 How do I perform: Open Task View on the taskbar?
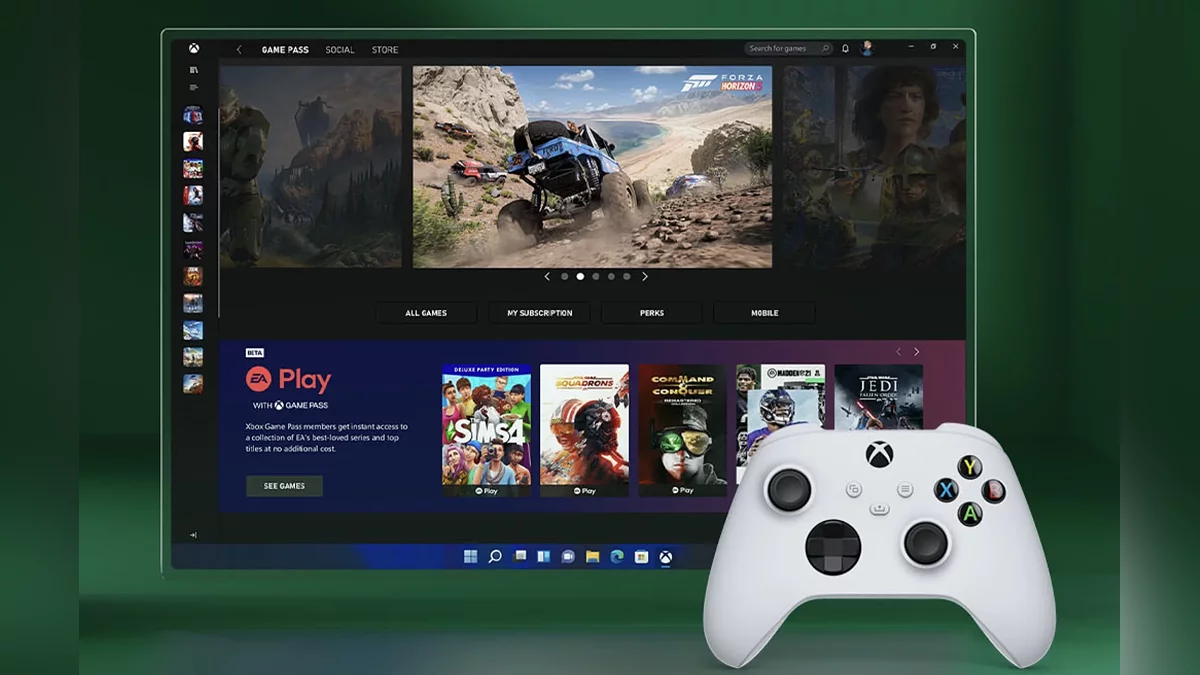point(520,557)
